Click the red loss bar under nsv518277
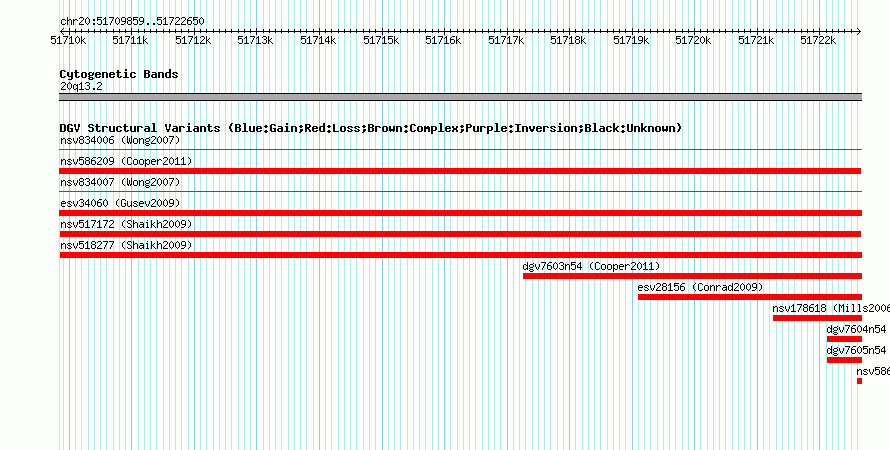This screenshot has height=450, width=890. (460, 255)
